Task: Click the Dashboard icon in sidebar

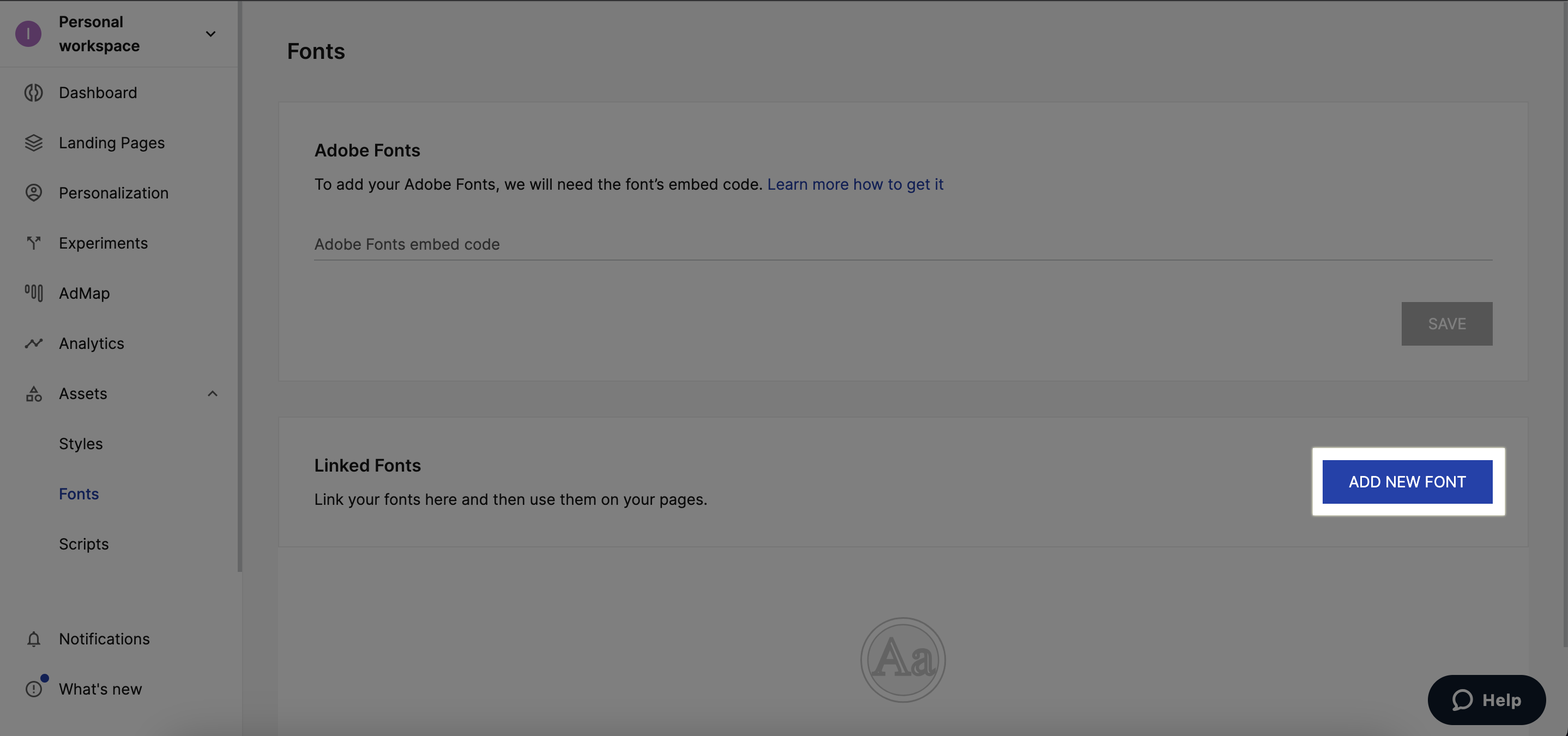Action: 33,93
